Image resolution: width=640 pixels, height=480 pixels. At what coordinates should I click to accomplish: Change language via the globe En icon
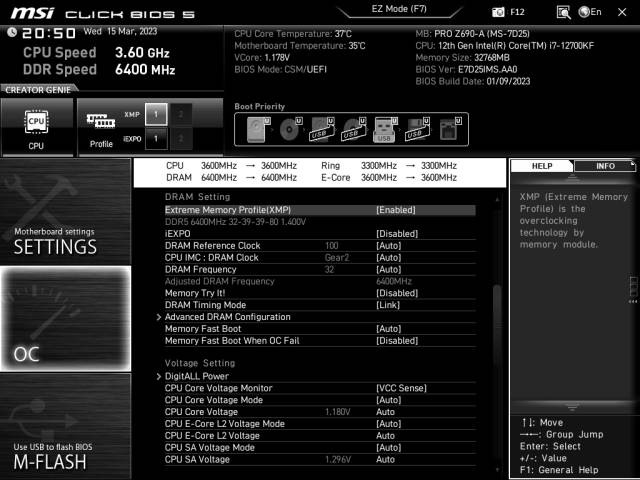[x=590, y=12]
